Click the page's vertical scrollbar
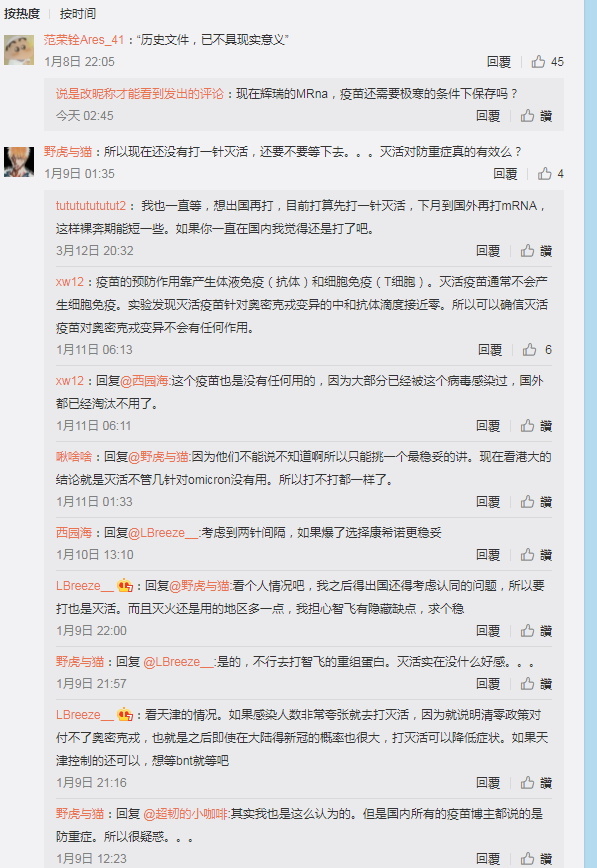Image resolution: width=597 pixels, height=868 pixels. (590, 434)
